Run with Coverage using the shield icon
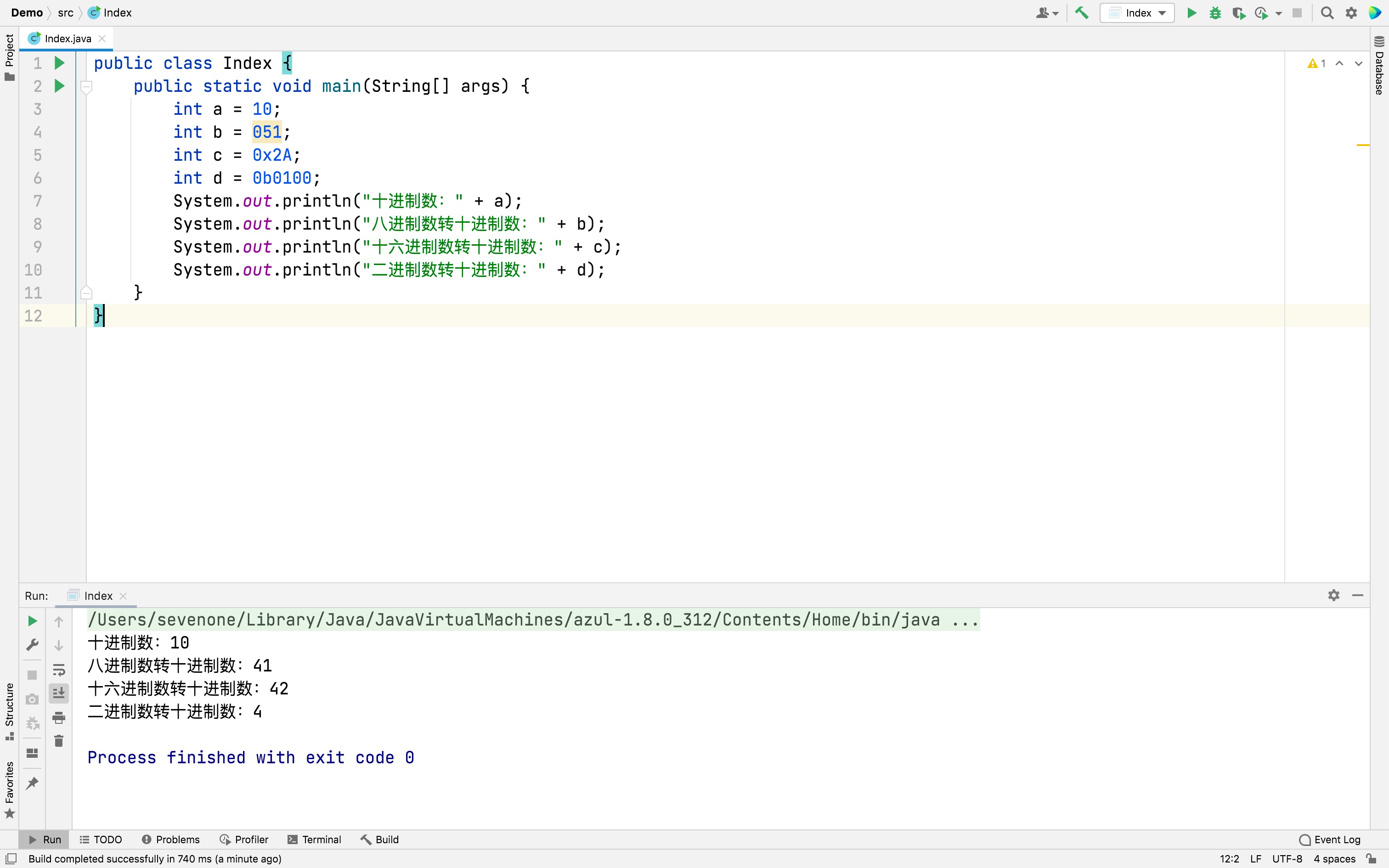Screen dimensions: 1389x868 [x=1238, y=13]
